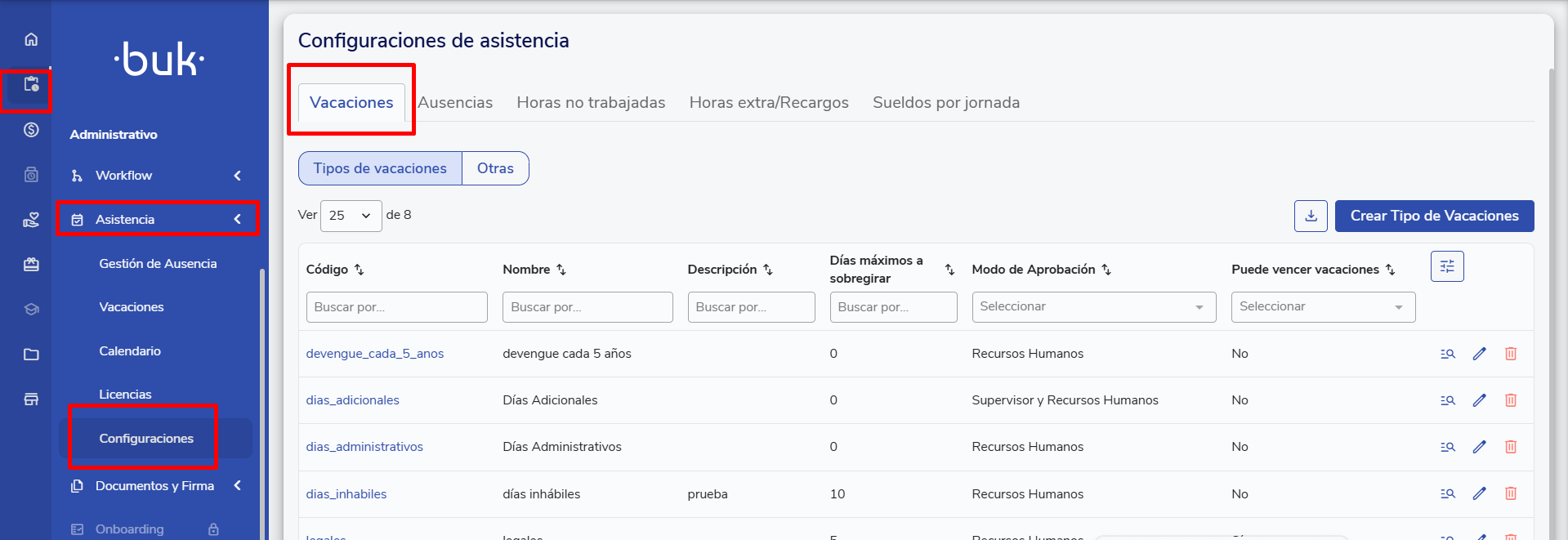Click the home icon in sidebar
1568x540 pixels.
click(x=31, y=39)
